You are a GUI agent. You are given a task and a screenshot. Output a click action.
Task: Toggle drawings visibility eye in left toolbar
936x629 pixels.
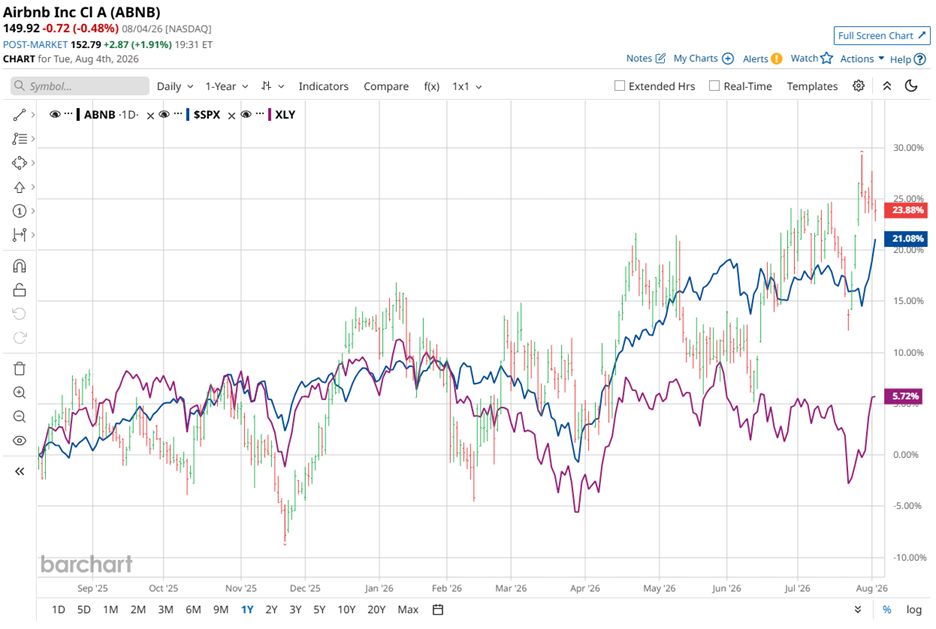pos(19,440)
